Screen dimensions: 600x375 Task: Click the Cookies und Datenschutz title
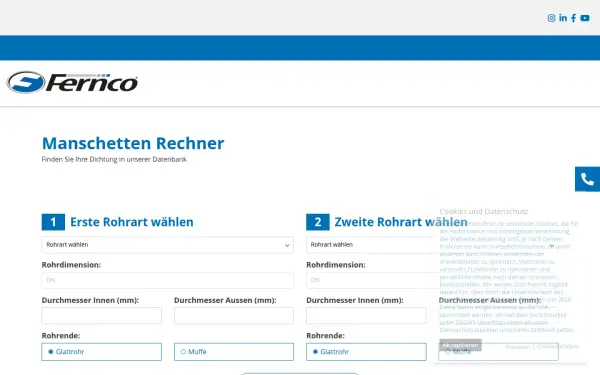484,211
